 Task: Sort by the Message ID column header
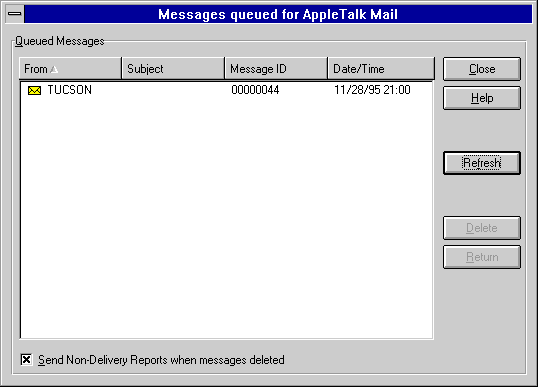pyautogui.click(x=276, y=69)
